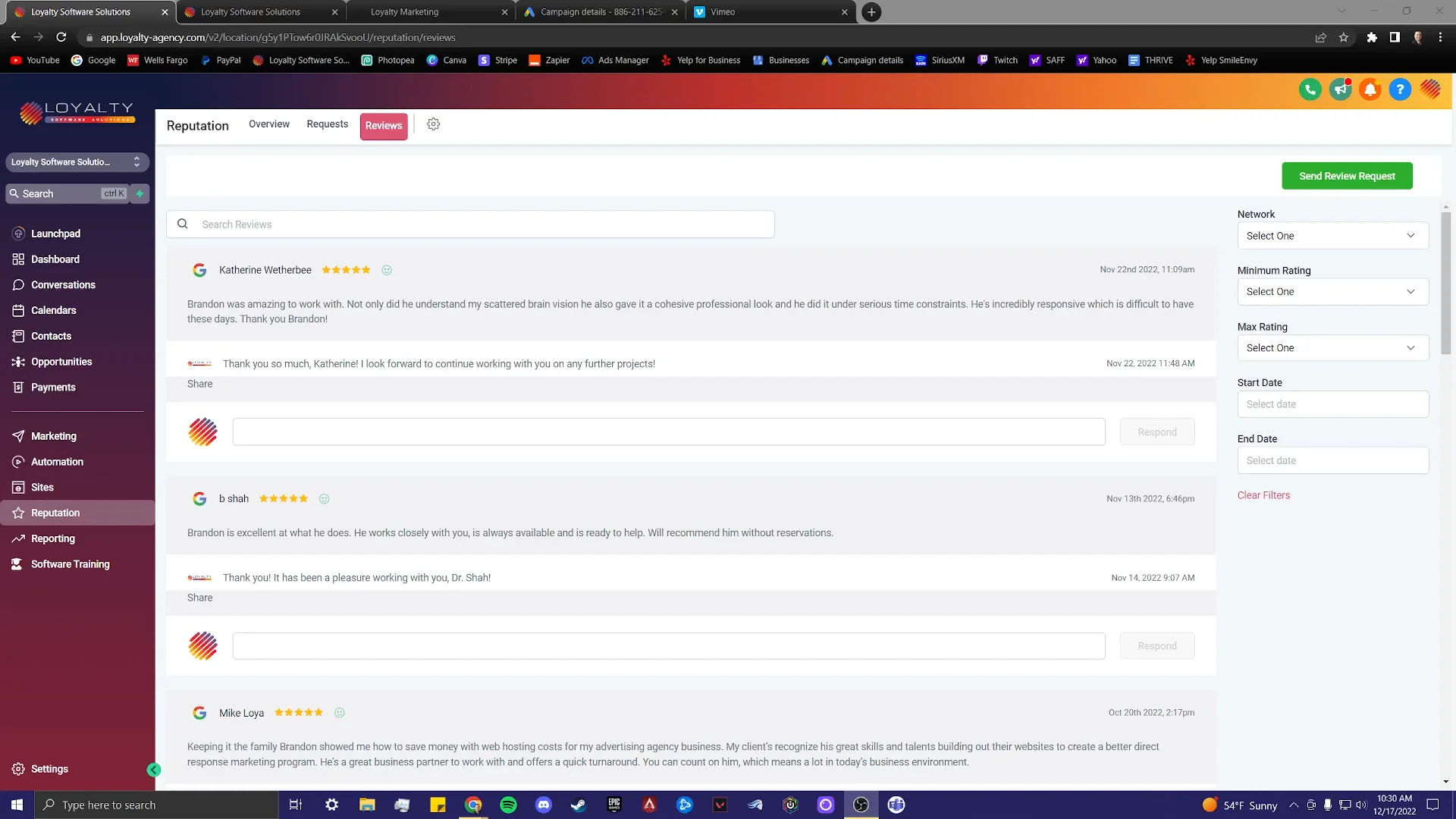Open Calendars from the left navigation

53,310
